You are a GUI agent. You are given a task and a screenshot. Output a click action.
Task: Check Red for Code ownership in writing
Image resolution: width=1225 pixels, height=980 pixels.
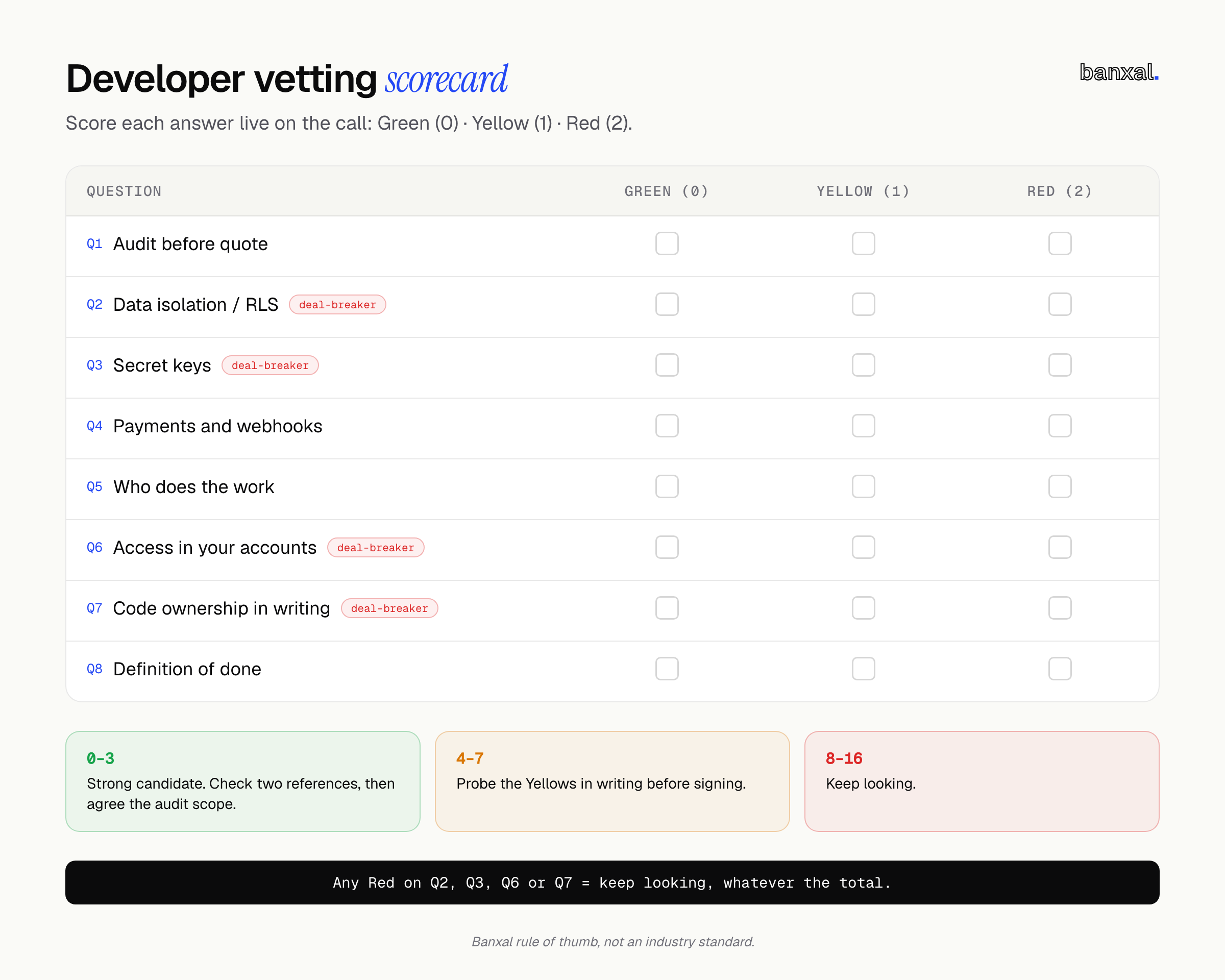pos(1060,608)
